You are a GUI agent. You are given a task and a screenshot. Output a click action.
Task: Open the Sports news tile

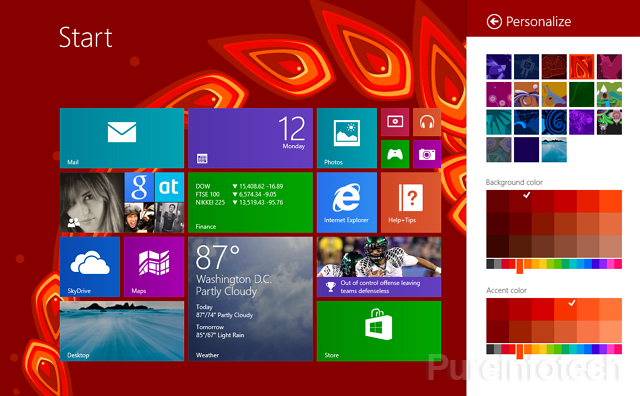pos(379,267)
